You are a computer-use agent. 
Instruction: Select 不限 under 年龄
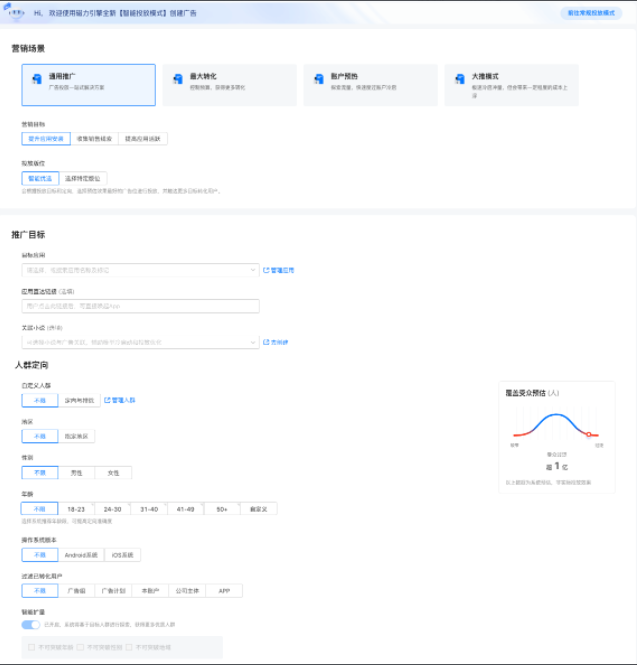(39, 509)
